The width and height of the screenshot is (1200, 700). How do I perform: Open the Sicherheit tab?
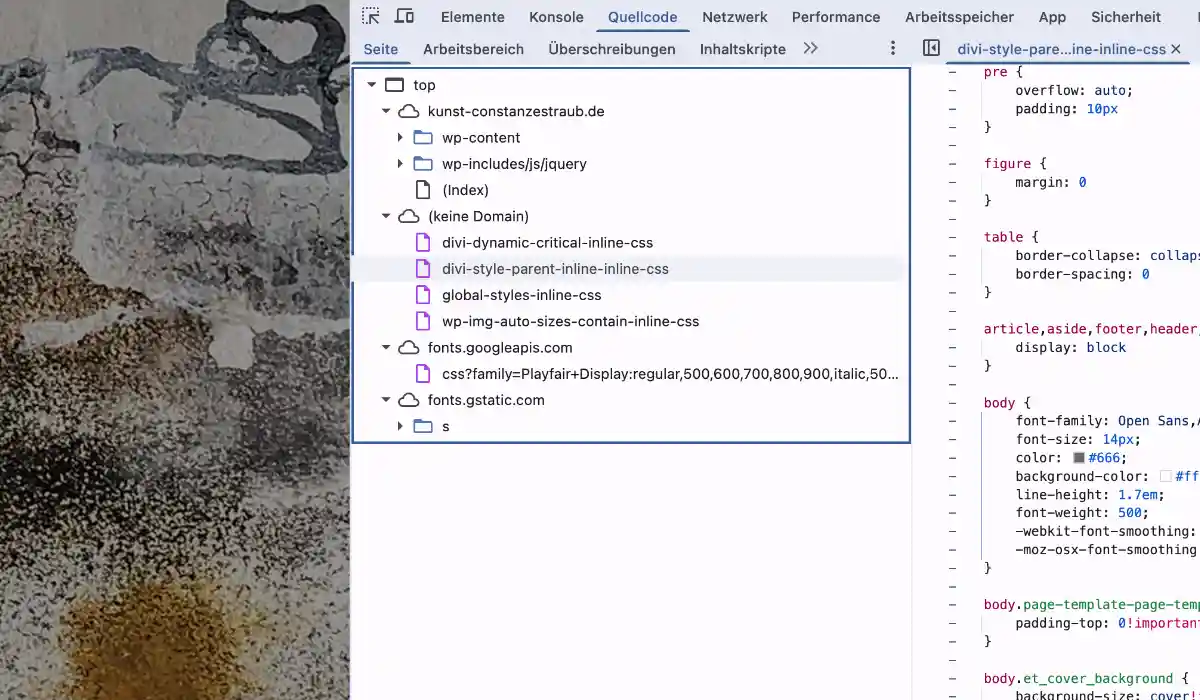pos(1126,17)
